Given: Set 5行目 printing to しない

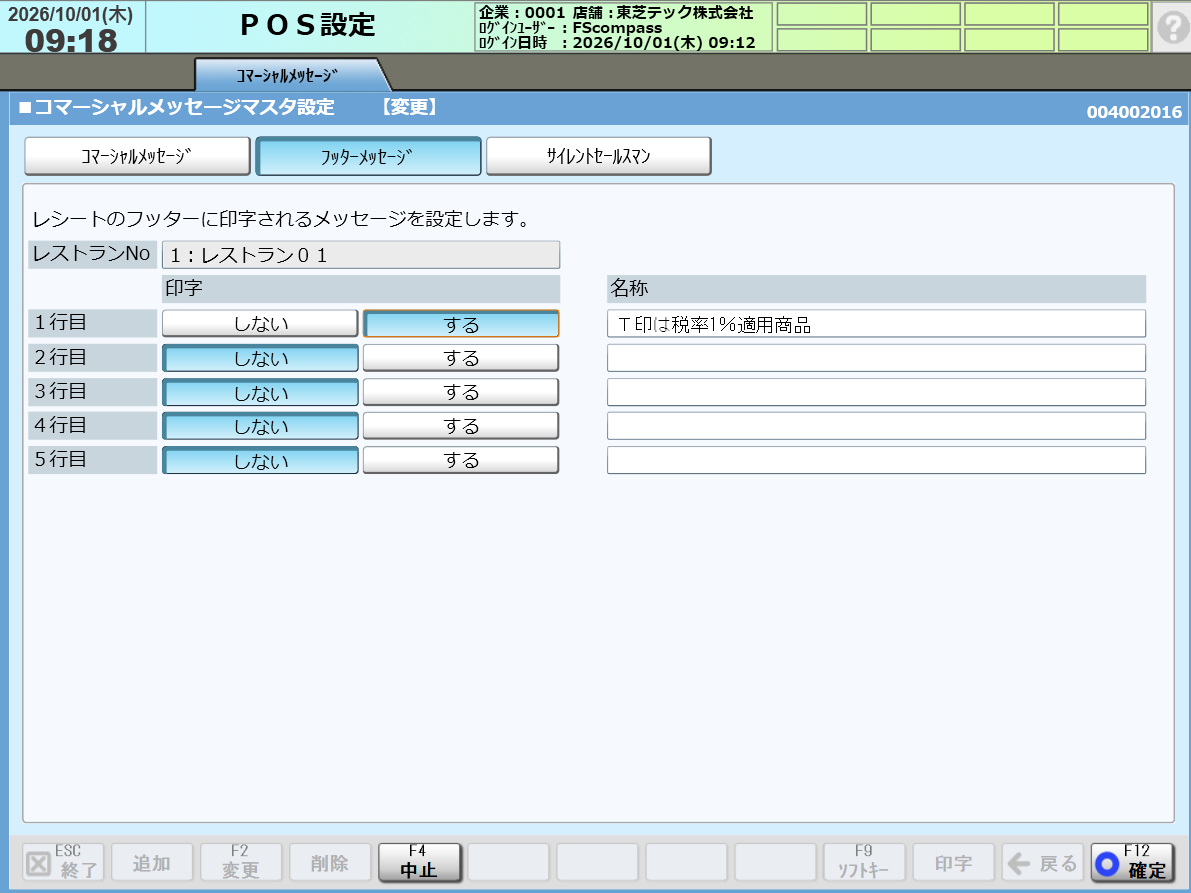Looking at the screenshot, I should [x=260, y=460].
